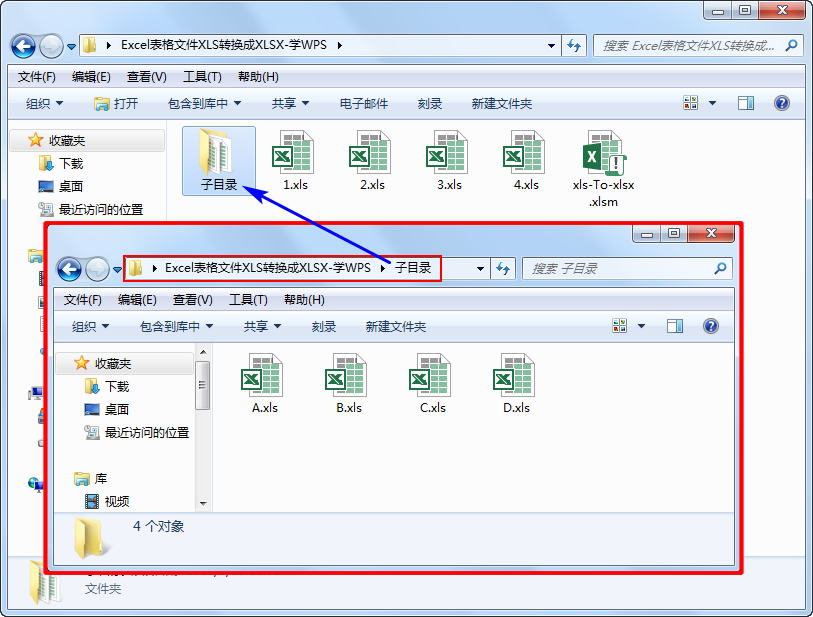Click the Forward arrow in the 子目录 window
This screenshot has width=813, height=617.
(x=97, y=269)
